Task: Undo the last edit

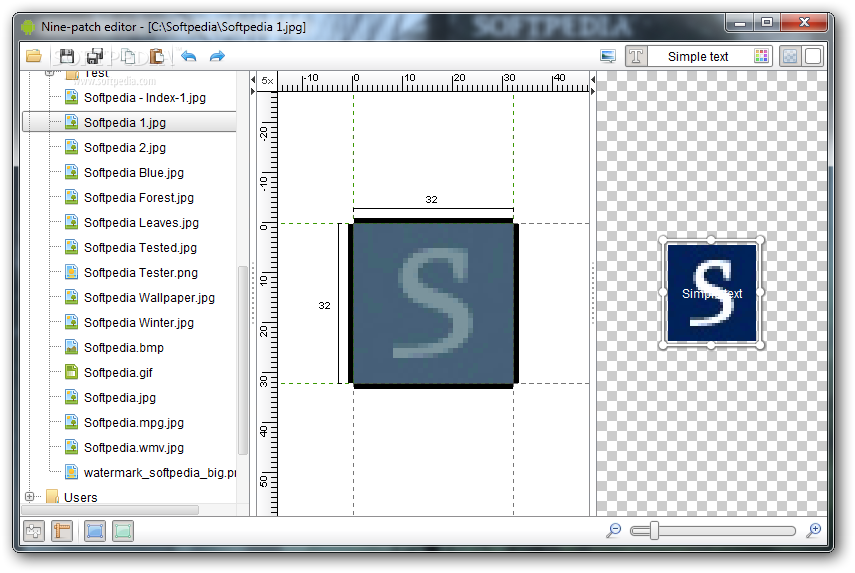Action: [x=189, y=56]
